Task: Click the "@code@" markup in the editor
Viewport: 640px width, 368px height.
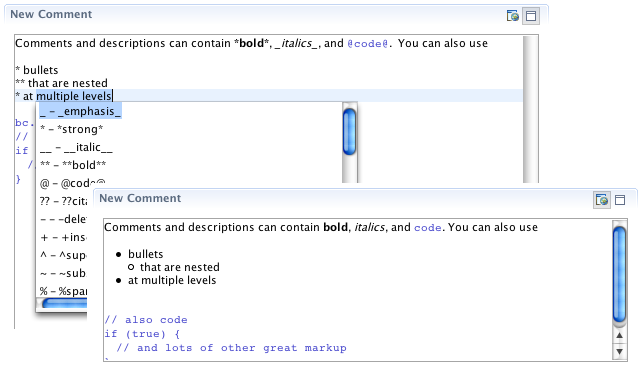Action: click(x=368, y=44)
